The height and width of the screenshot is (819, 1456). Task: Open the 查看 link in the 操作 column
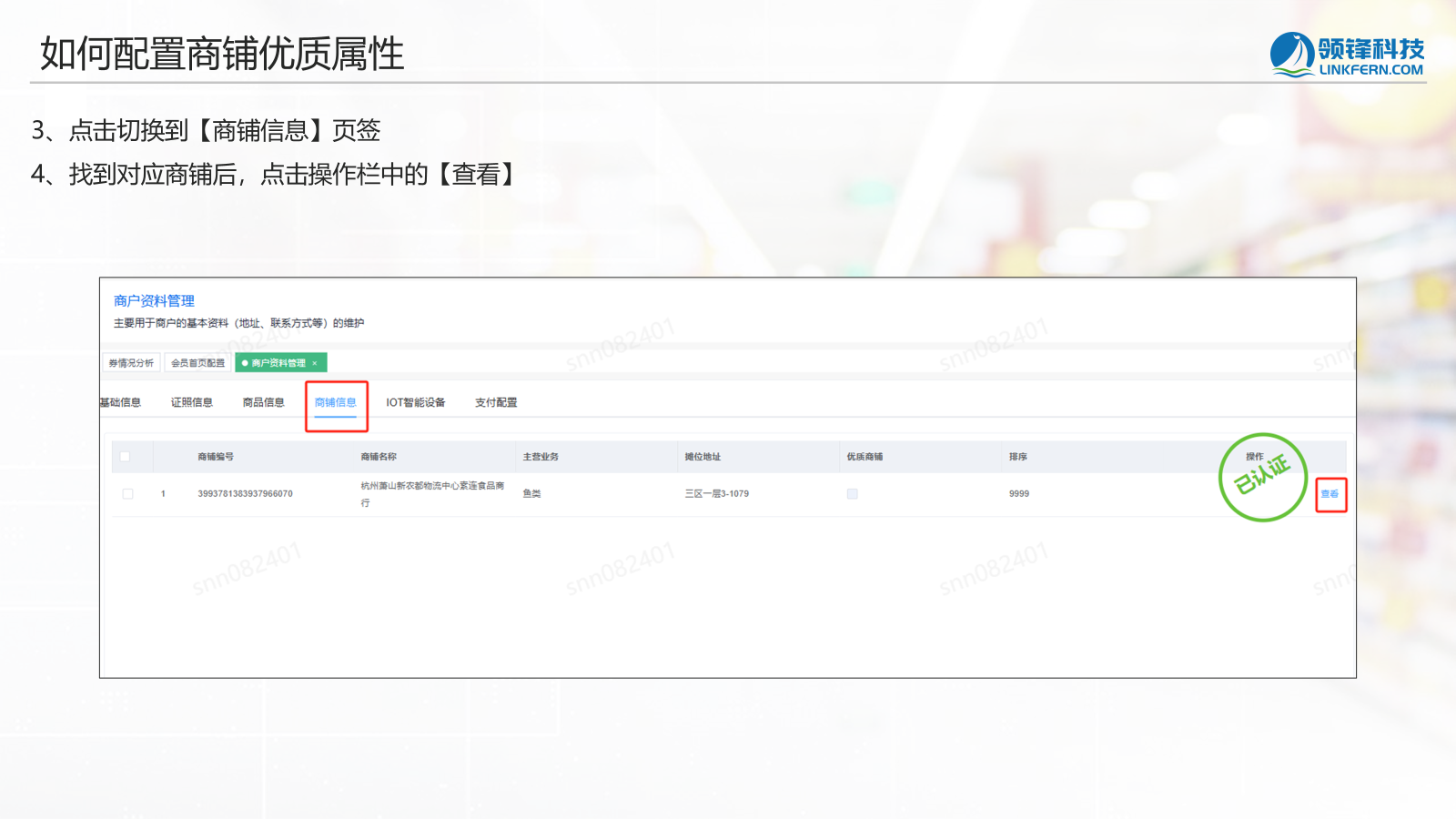(x=1330, y=494)
